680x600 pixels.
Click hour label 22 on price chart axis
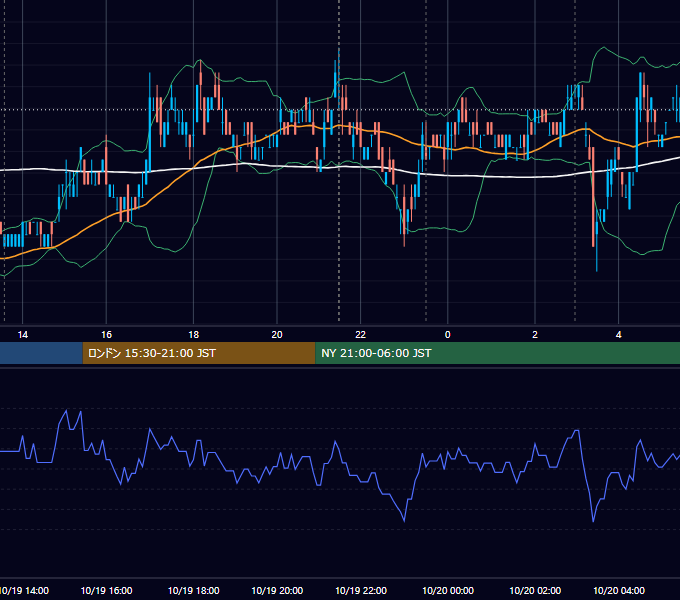click(x=360, y=334)
